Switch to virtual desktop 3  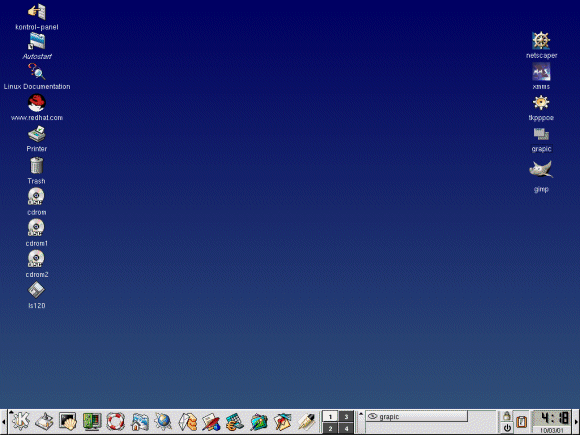pos(346,417)
